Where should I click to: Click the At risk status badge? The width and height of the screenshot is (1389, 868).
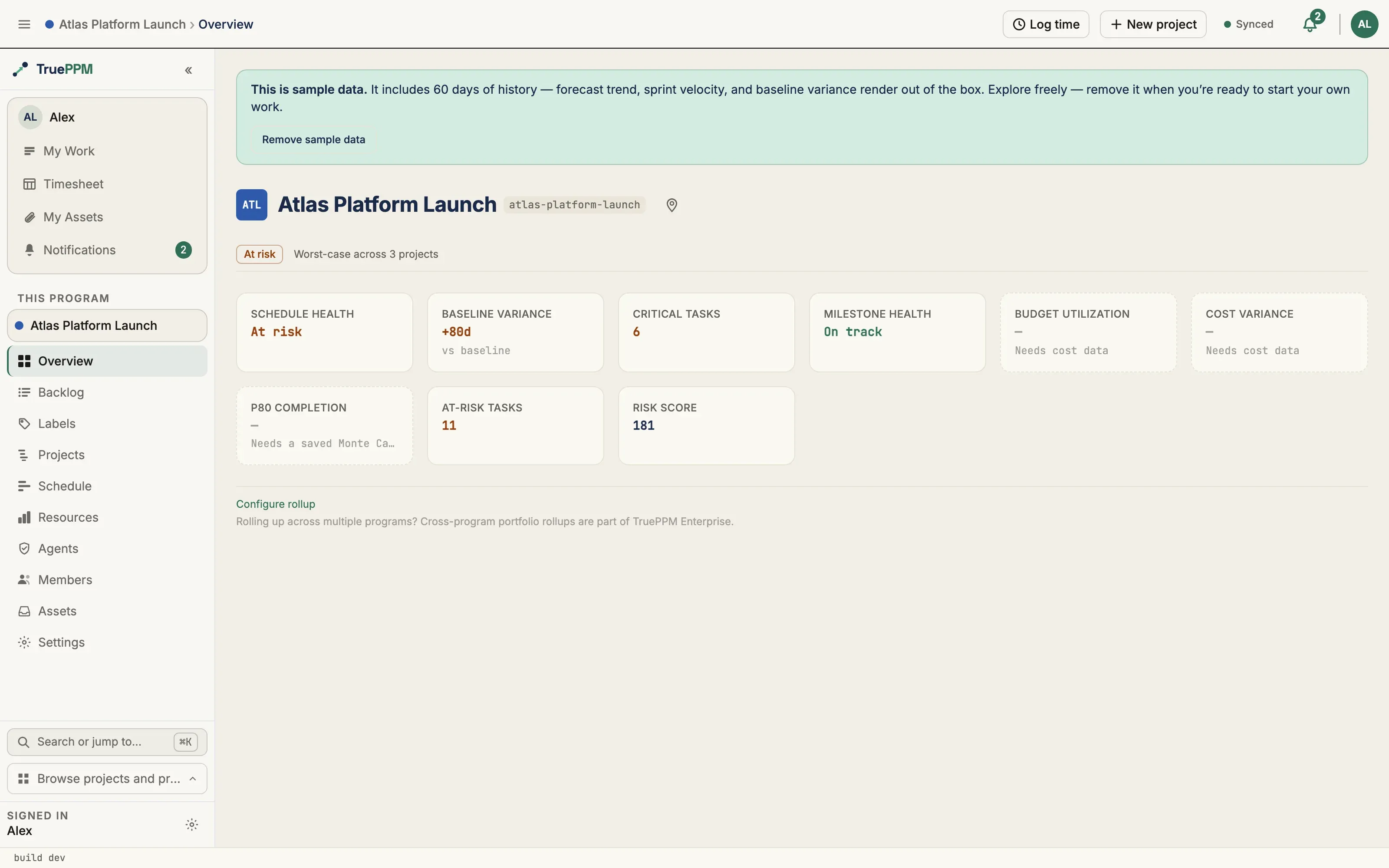[260, 254]
